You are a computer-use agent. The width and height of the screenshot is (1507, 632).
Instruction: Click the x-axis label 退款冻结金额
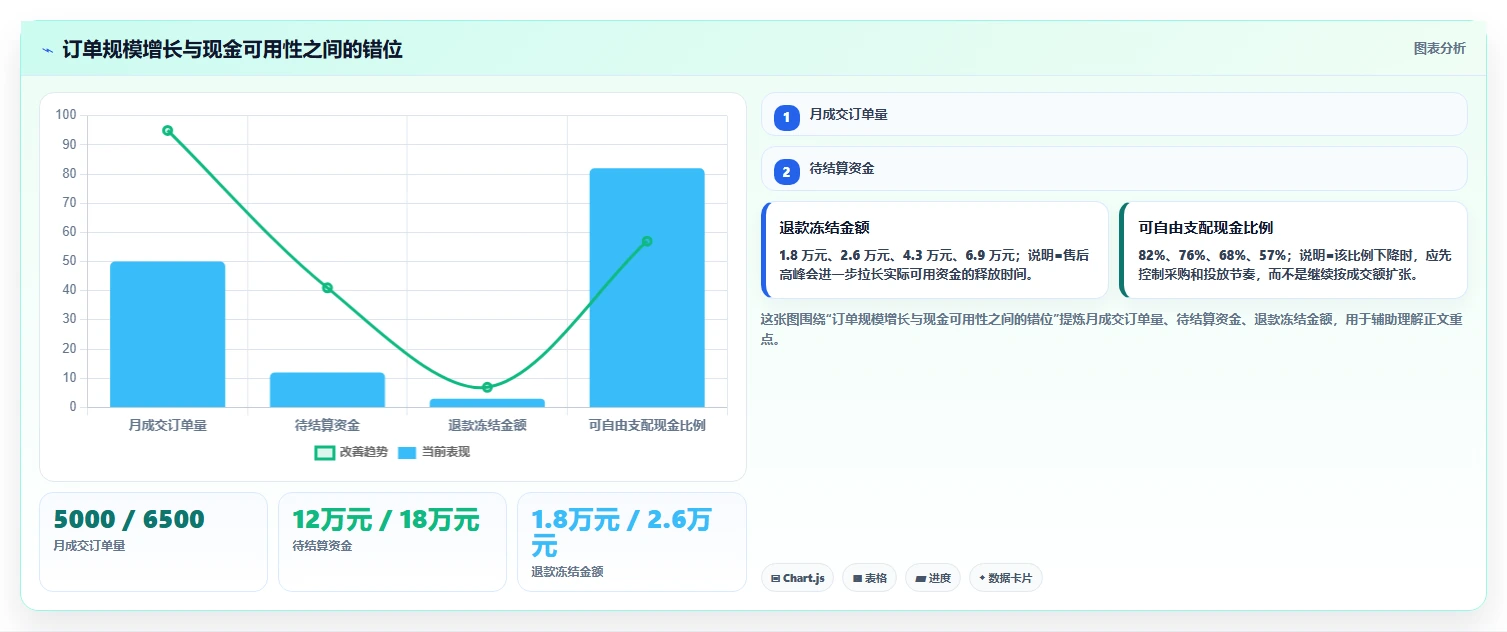(x=487, y=425)
